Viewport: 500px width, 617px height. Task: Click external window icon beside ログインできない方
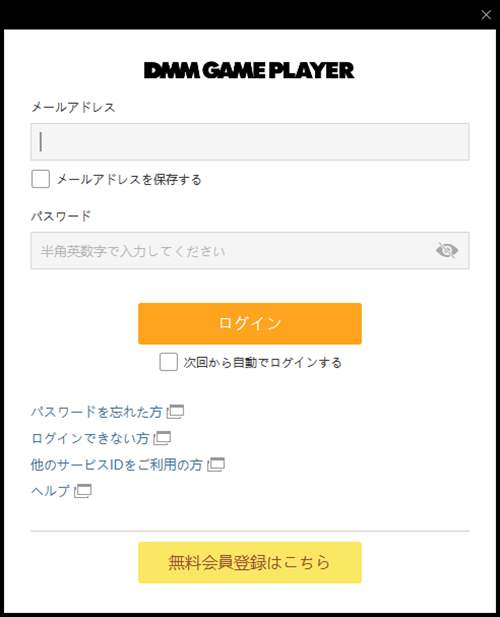coord(162,438)
